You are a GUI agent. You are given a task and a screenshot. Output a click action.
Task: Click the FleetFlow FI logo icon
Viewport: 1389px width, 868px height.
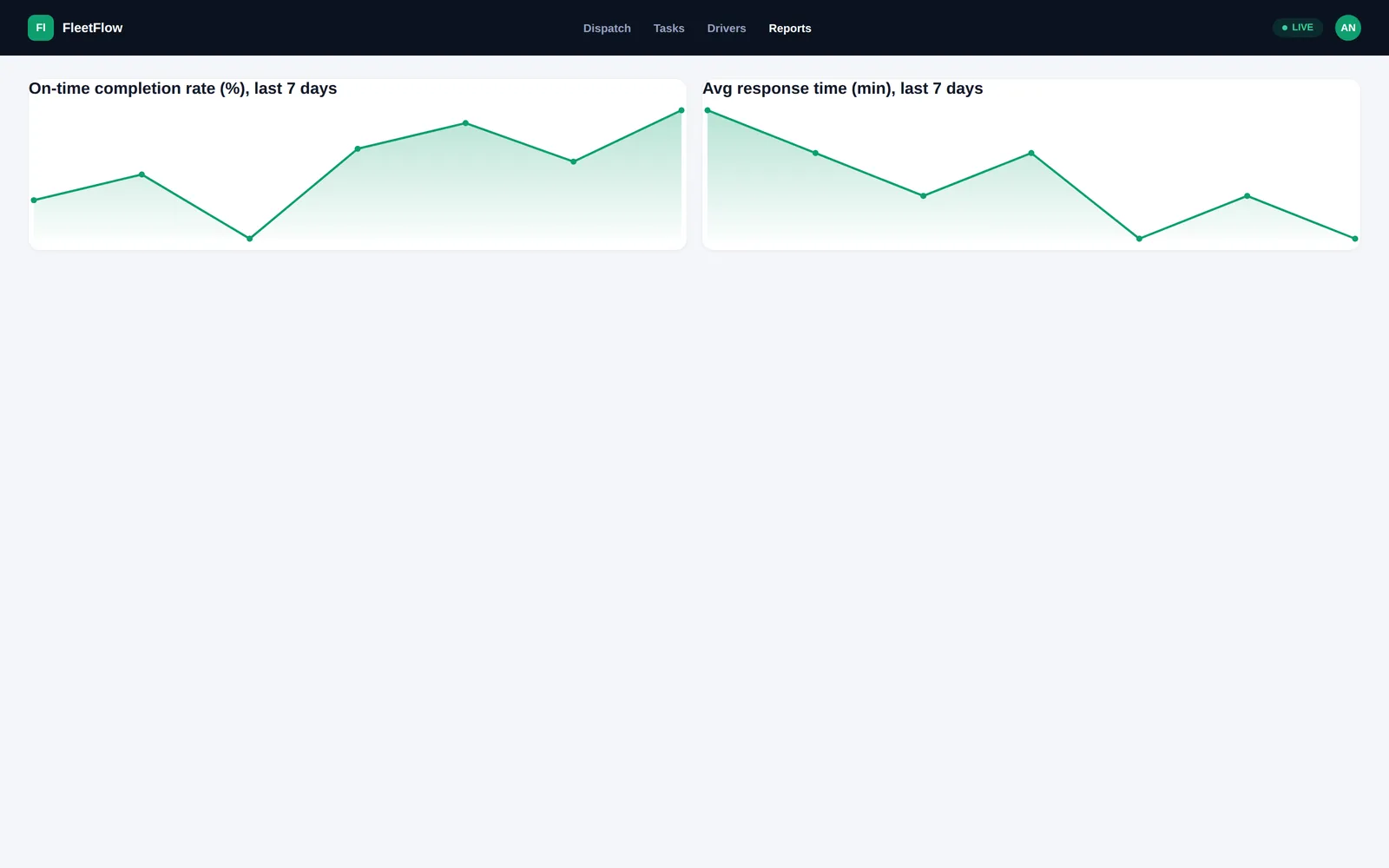41,28
